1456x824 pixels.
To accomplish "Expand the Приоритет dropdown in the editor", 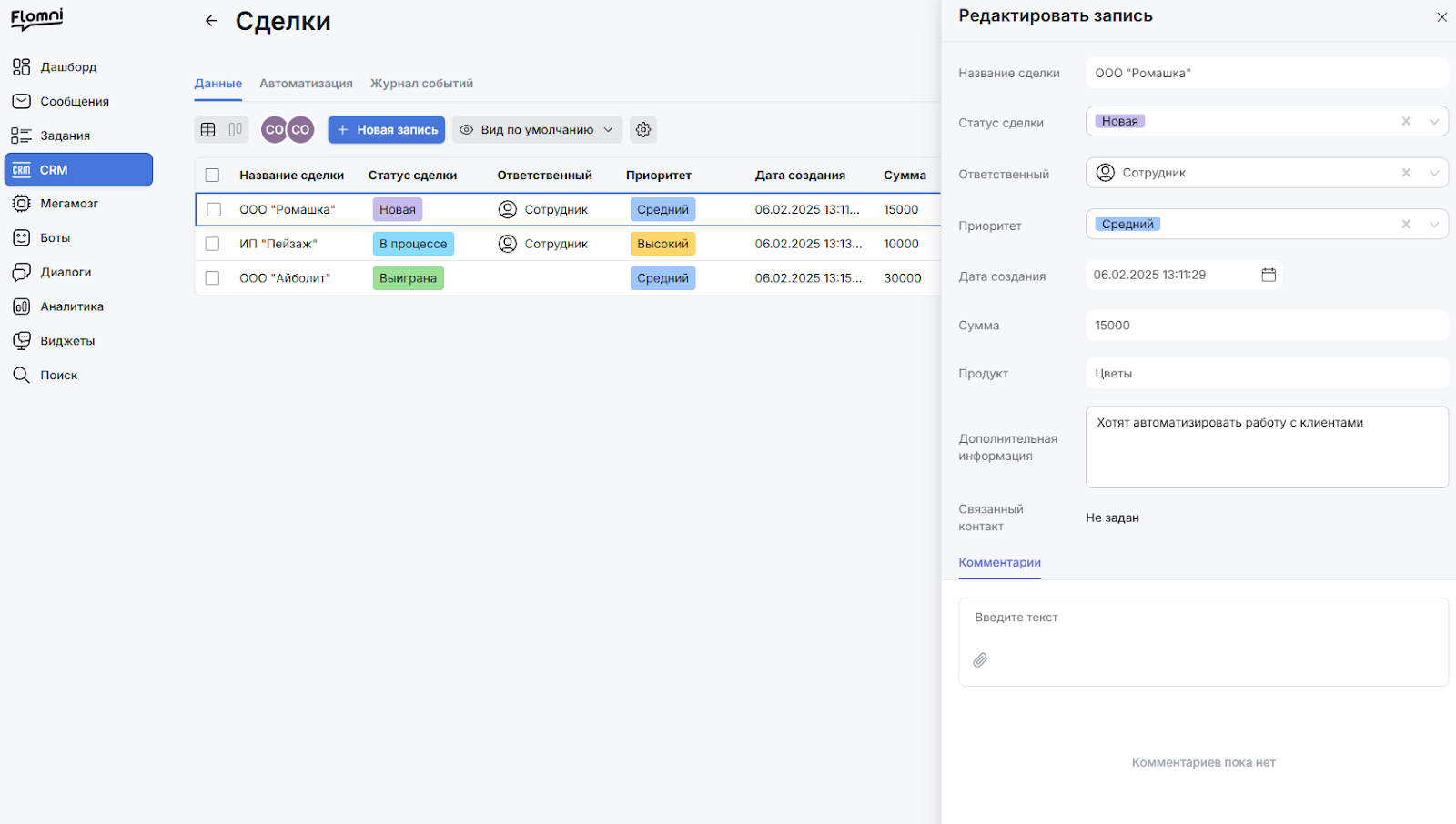I will tap(1434, 224).
